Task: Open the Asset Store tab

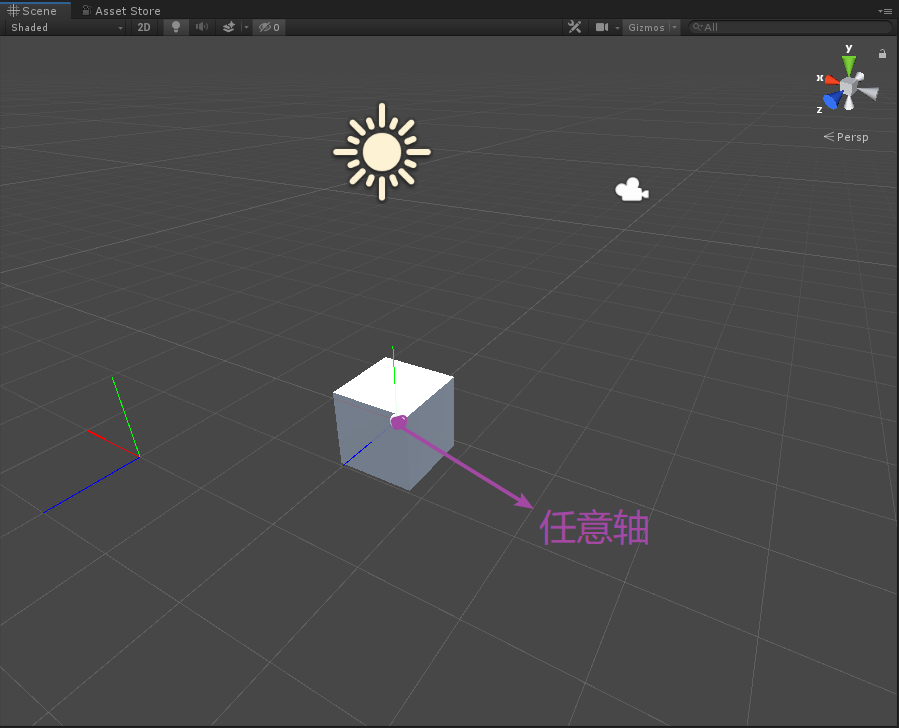Action: click(121, 10)
